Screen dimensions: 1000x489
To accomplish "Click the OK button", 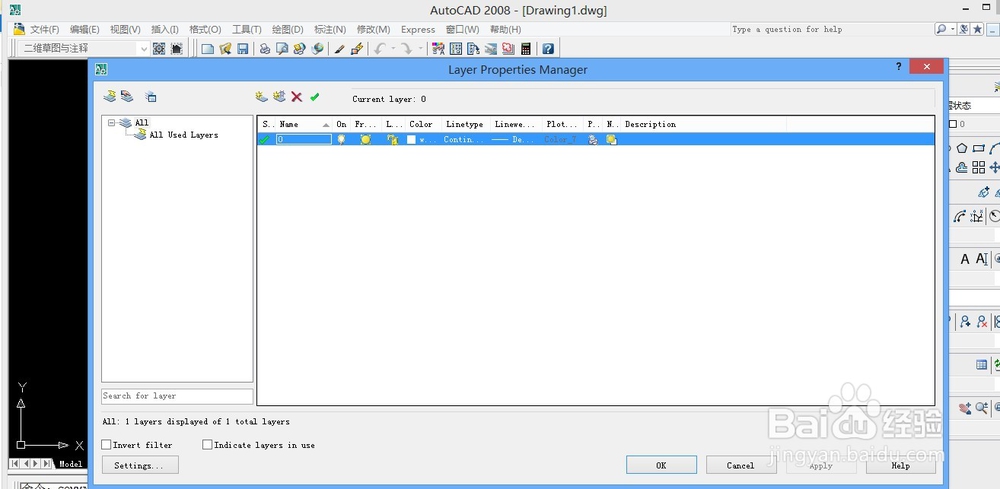I will click(661, 465).
